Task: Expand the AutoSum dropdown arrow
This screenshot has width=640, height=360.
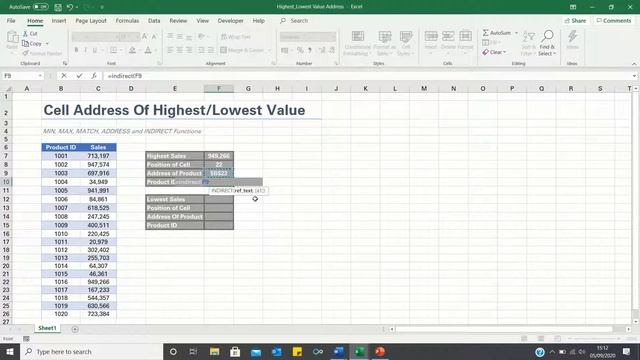Action: click(x=516, y=33)
